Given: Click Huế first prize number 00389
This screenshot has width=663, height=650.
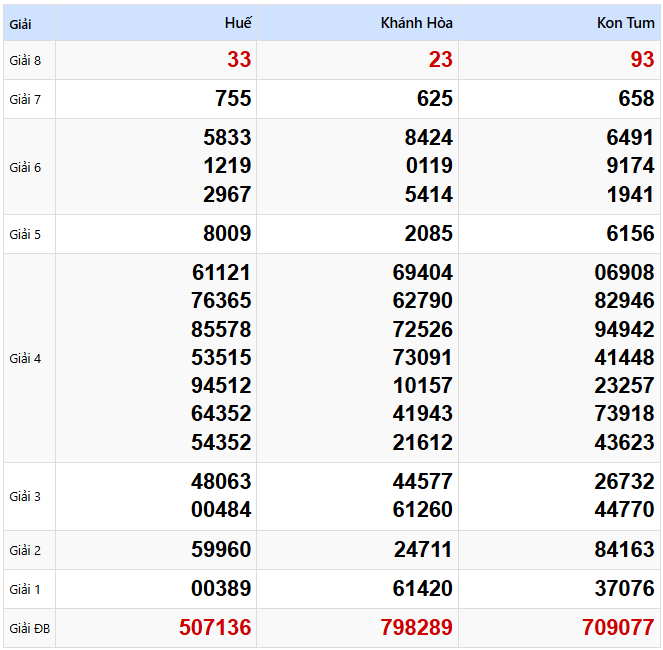Looking at the screenshot, I should [221, 589].
